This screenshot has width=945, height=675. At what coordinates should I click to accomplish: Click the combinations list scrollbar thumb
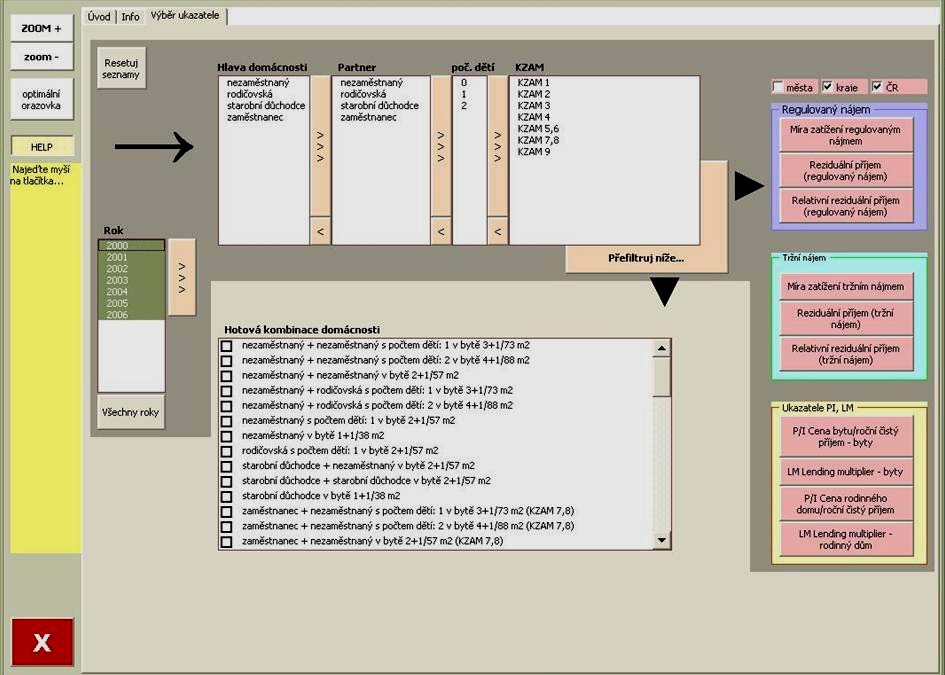(661, 377)
